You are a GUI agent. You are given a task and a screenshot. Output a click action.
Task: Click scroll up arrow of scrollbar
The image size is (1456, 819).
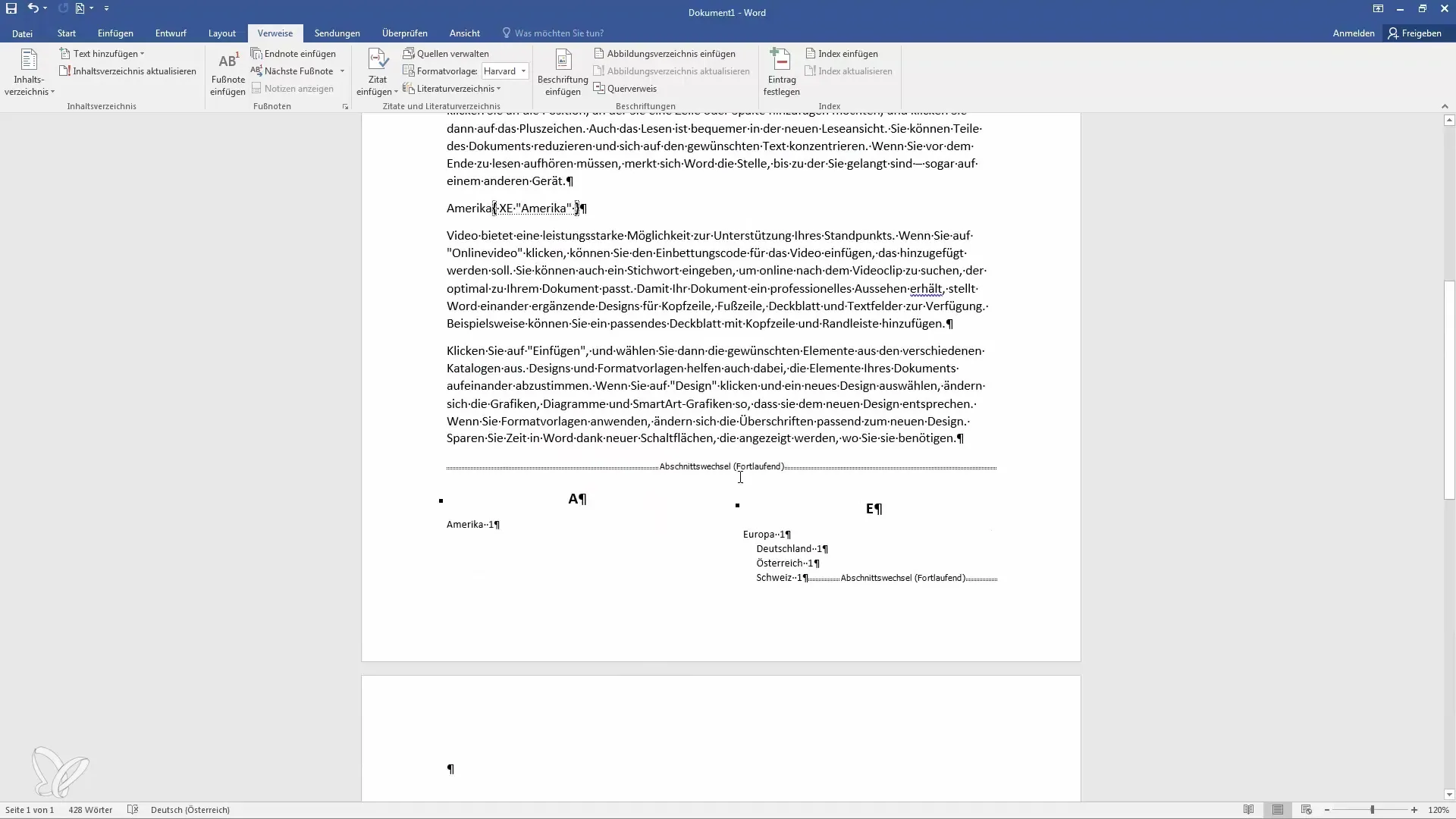tap(1449, 120)
